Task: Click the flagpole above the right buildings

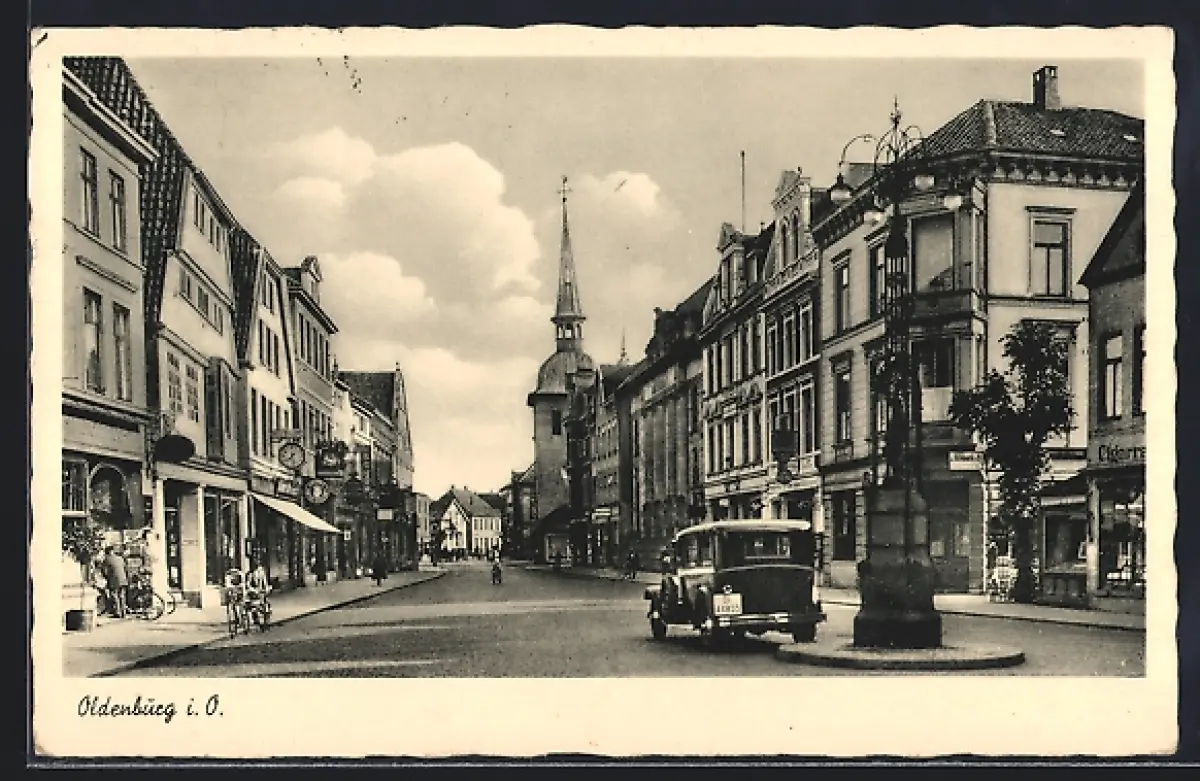Action: pos(742,190)
